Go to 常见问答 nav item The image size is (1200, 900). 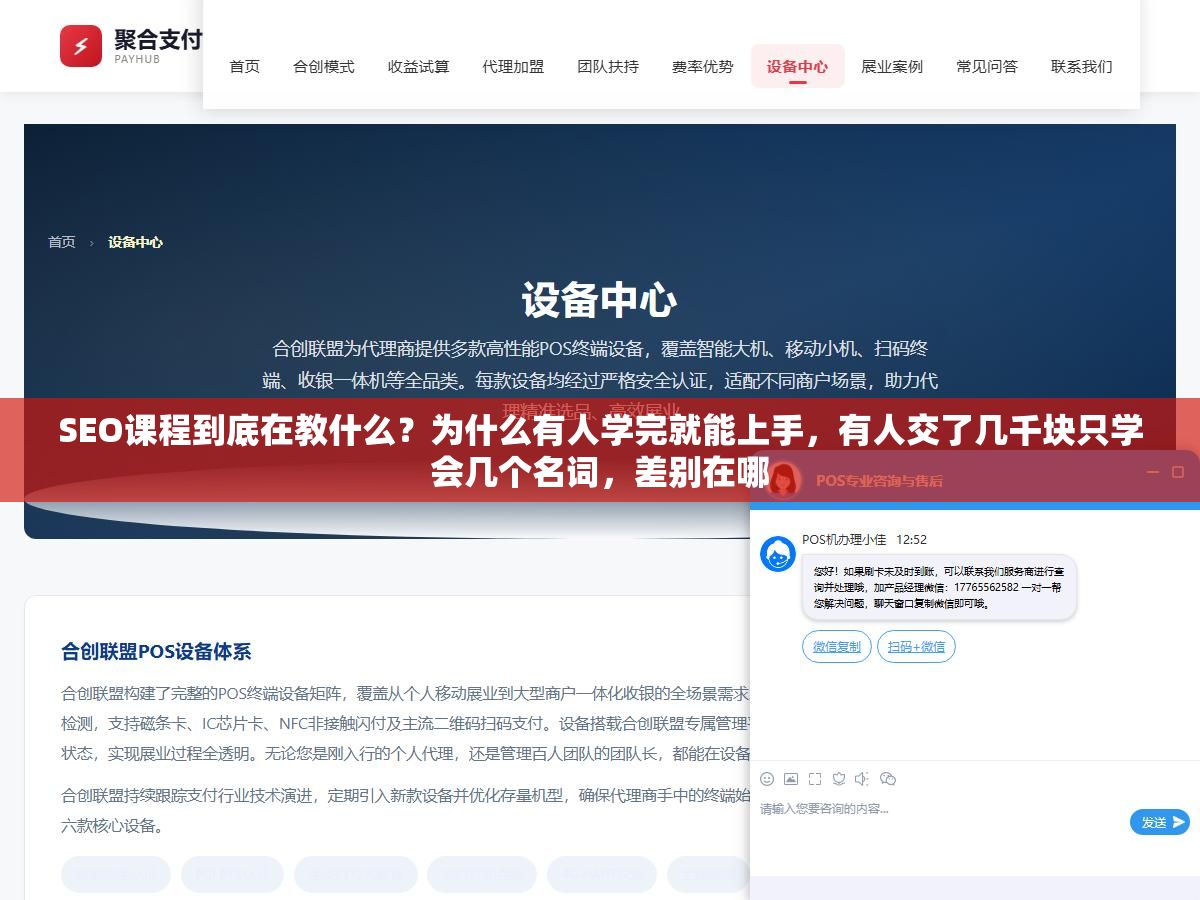click(987, 67)
